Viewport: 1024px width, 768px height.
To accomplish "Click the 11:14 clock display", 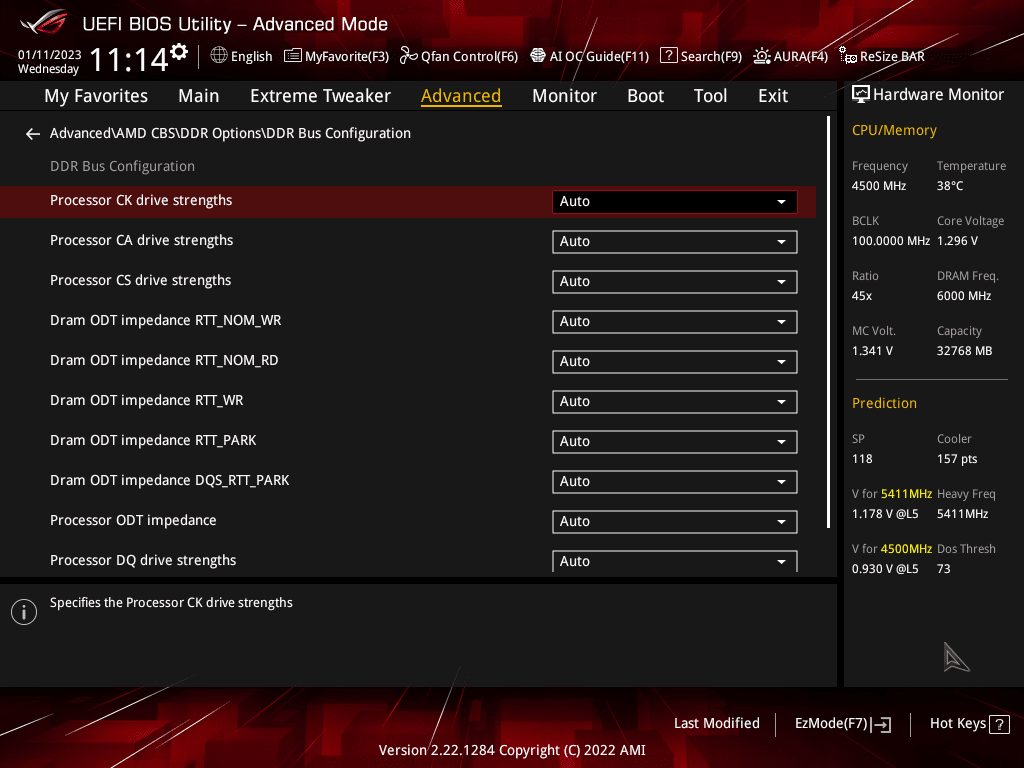I will (129, 59).
